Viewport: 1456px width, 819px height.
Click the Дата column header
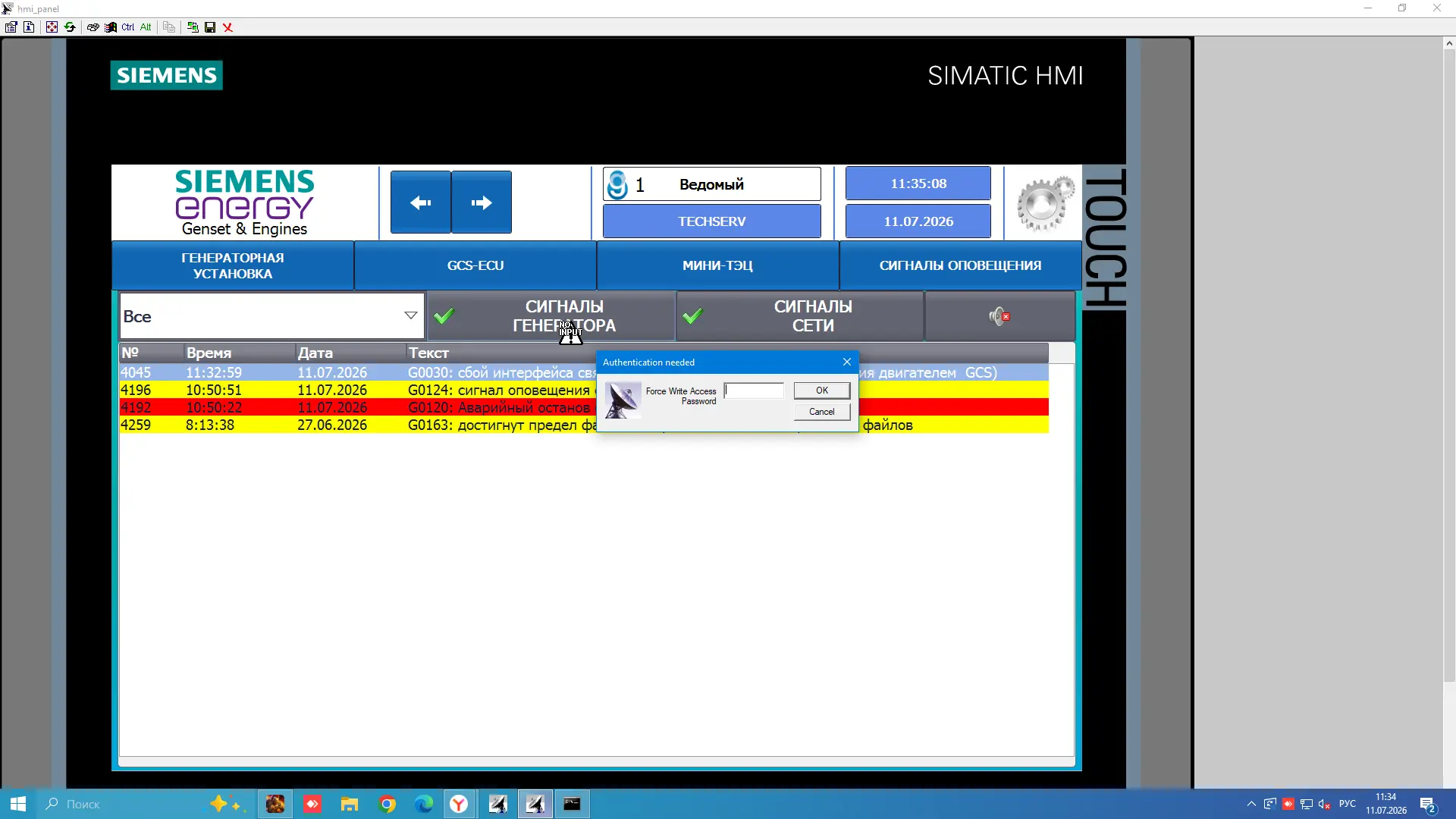pos(350,353)
